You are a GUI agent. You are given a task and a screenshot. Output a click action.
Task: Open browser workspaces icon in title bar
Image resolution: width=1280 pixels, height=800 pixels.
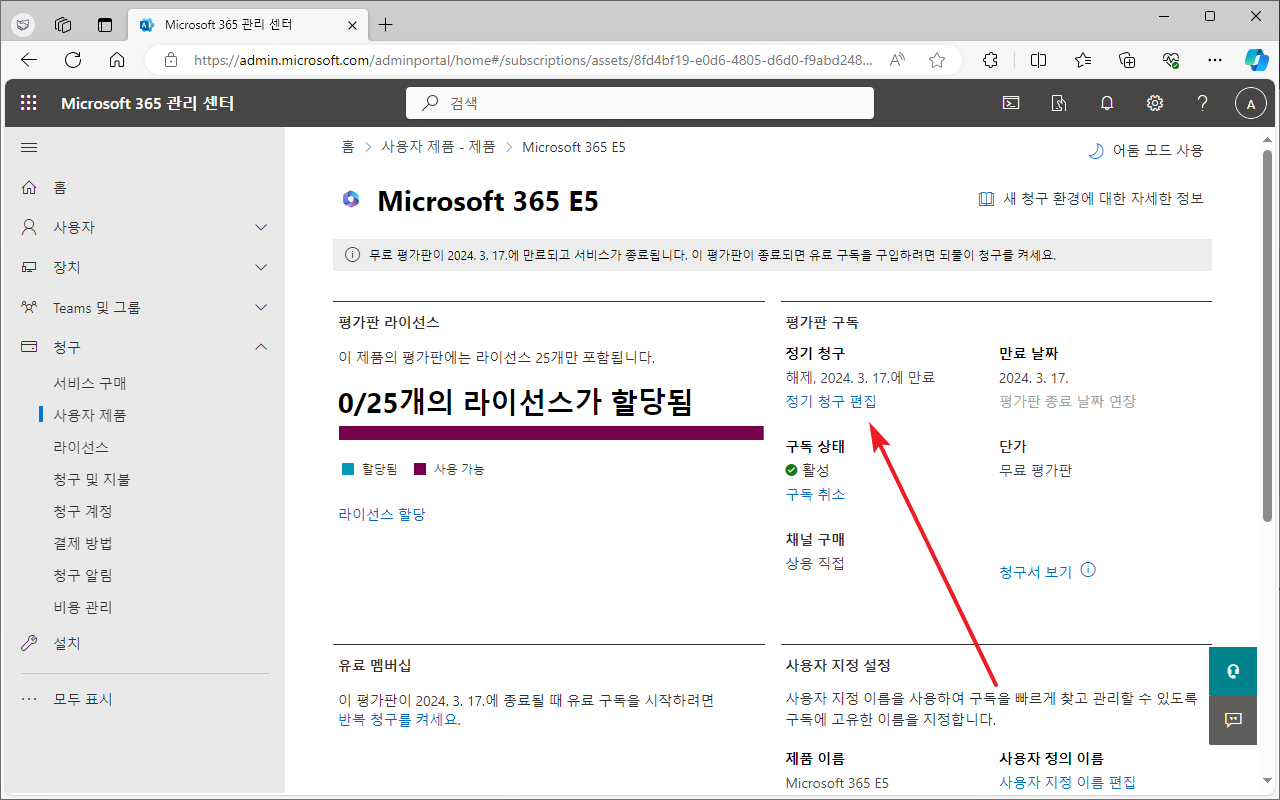(63, 24)
